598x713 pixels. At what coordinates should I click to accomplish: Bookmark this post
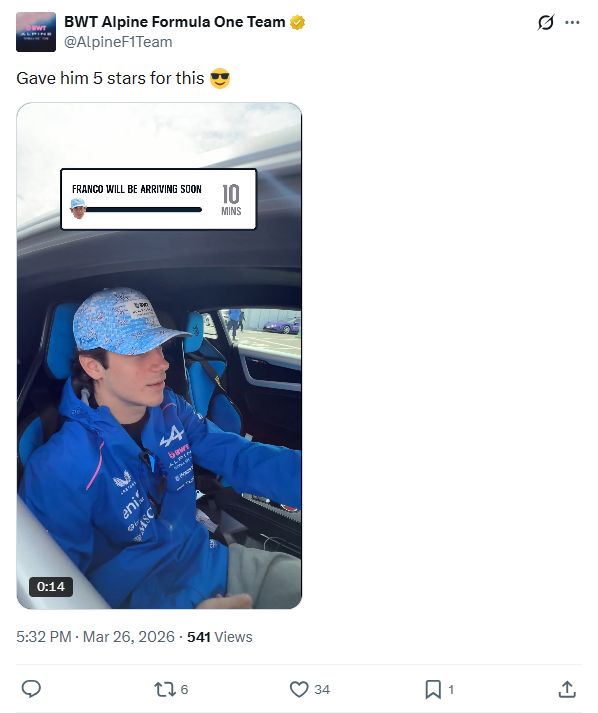[433, 689]
